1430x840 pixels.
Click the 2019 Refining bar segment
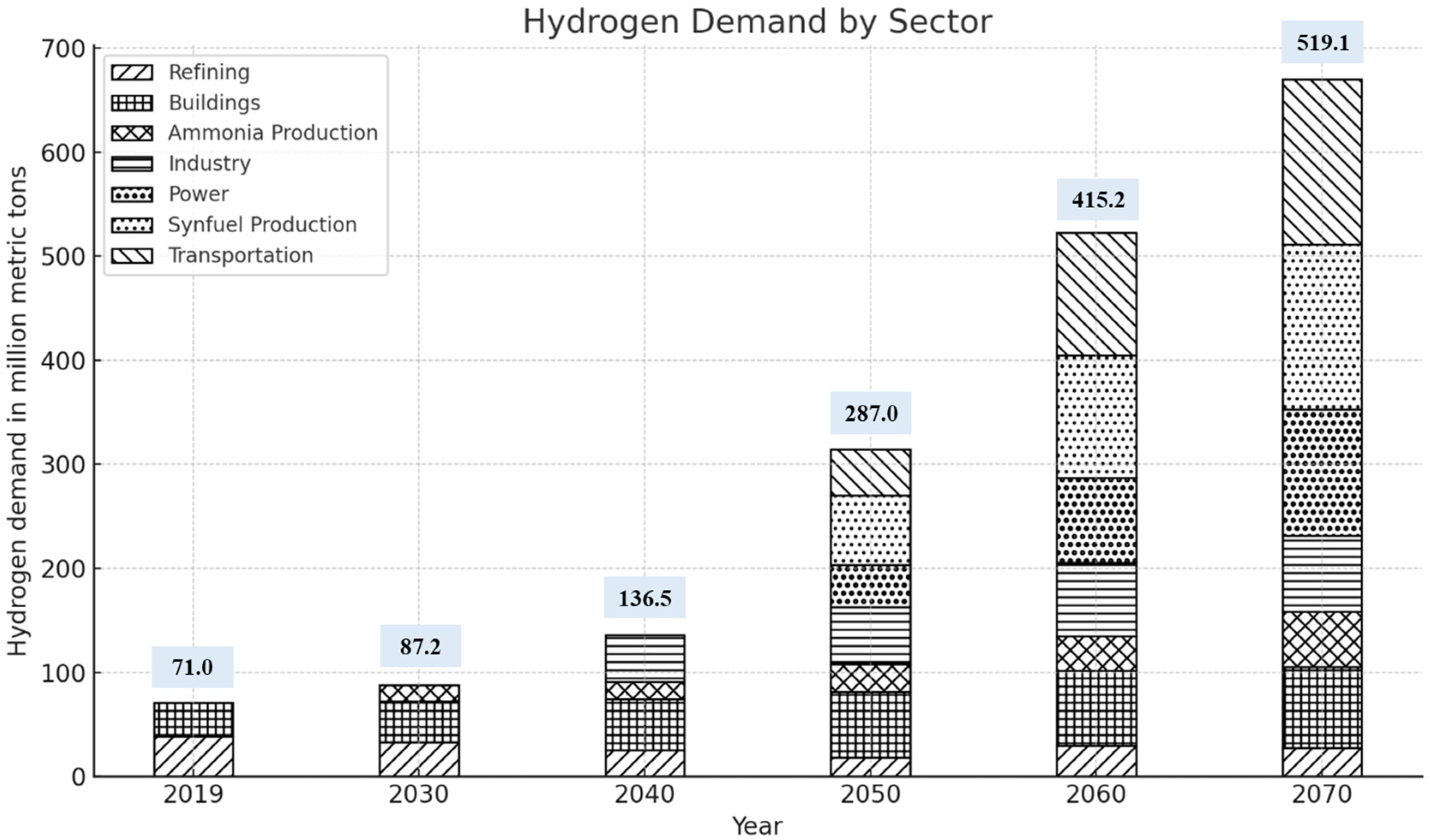[x=193, y=756]
